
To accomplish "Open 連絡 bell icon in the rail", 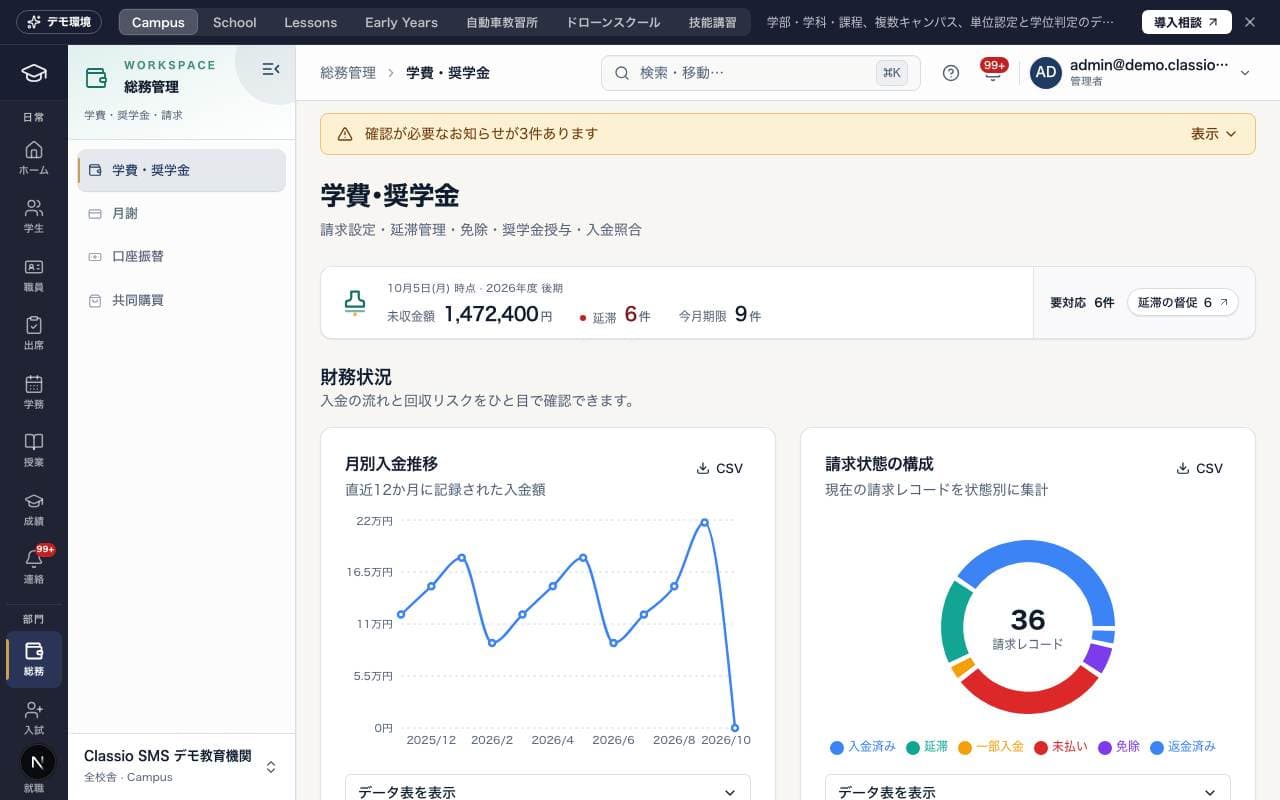I will click(34, 567).
